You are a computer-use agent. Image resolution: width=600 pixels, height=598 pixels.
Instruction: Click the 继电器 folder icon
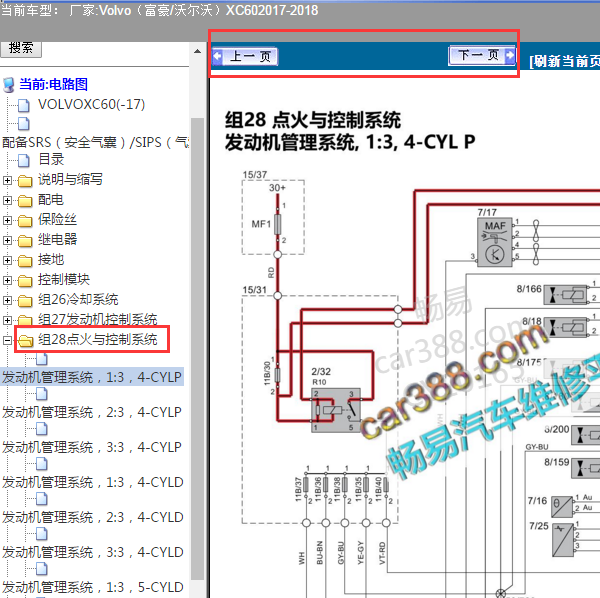tap(25, 241)
